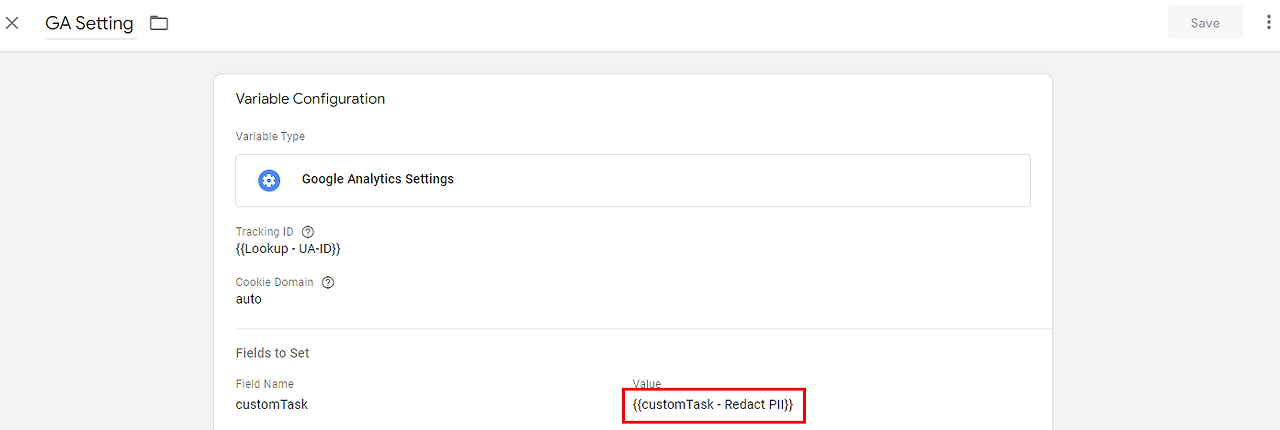This screenshot has width=1280, height=430.
Task: Click the GA Setting variable name field
Action: tap(89, 24)
